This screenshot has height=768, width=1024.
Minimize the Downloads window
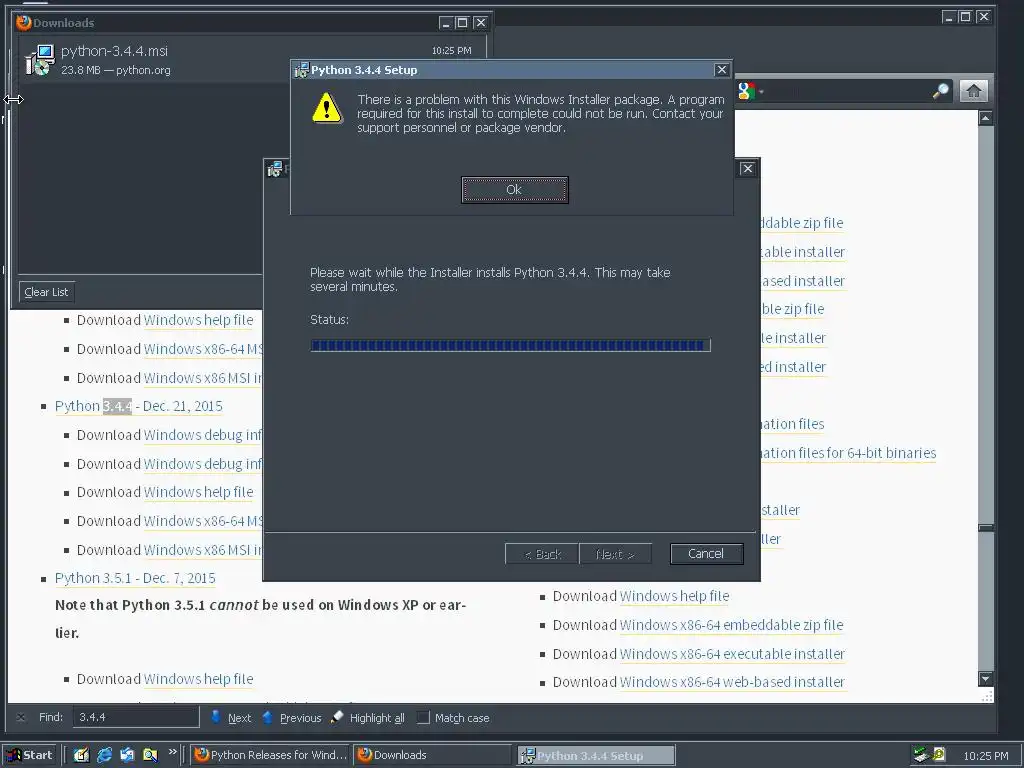[x=446, y=23]
